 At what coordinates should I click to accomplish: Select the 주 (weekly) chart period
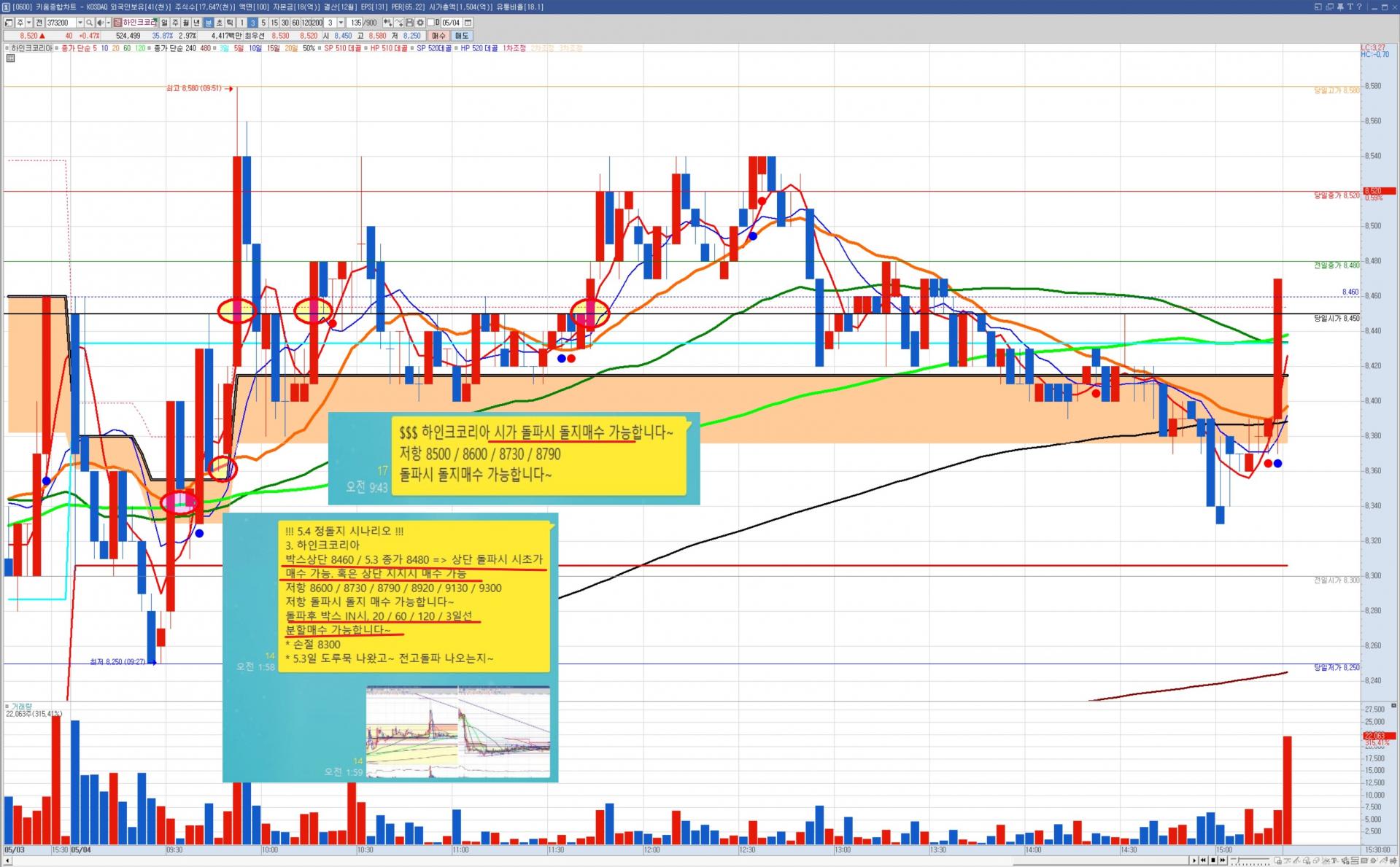175,23
